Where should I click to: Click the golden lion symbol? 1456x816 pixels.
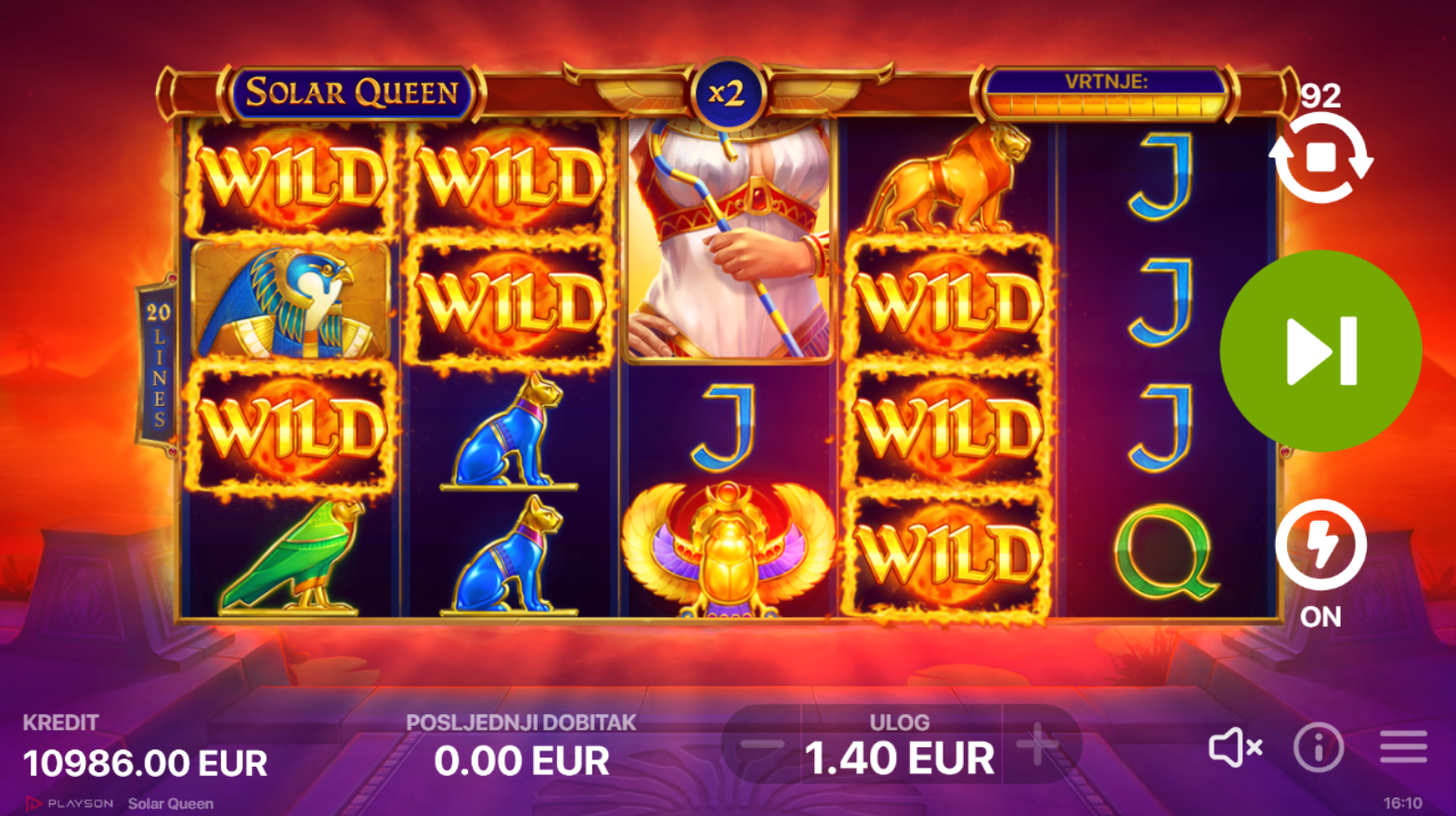[948, 178]
